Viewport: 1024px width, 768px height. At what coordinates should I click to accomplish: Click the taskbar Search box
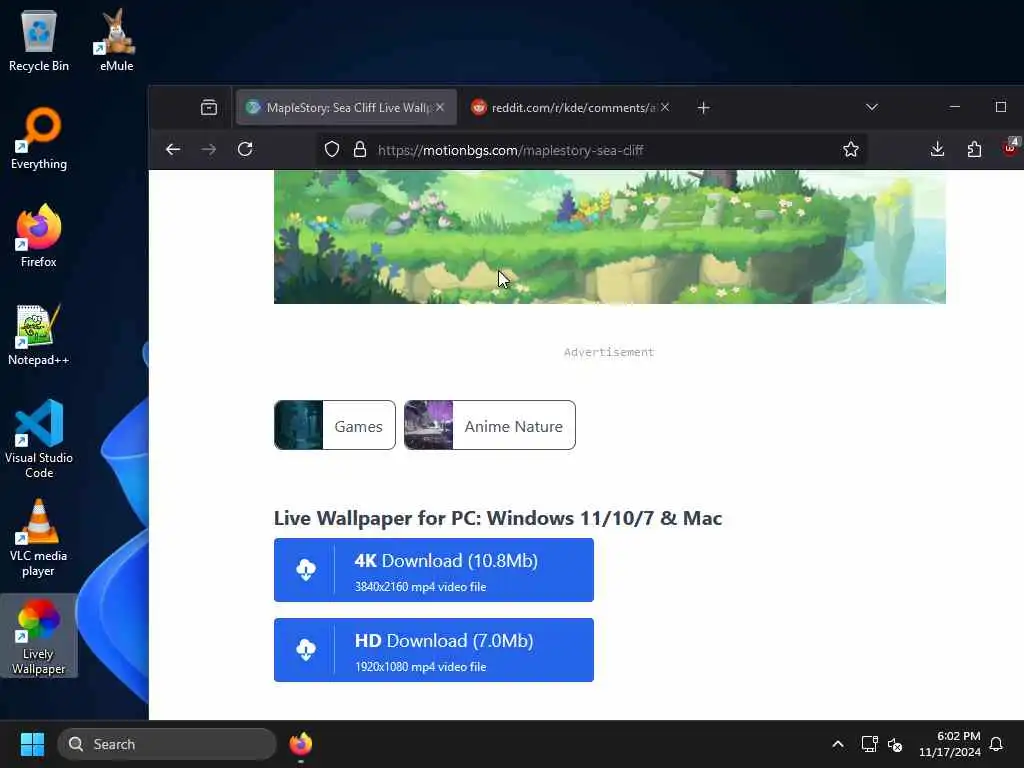coord(167,744)
